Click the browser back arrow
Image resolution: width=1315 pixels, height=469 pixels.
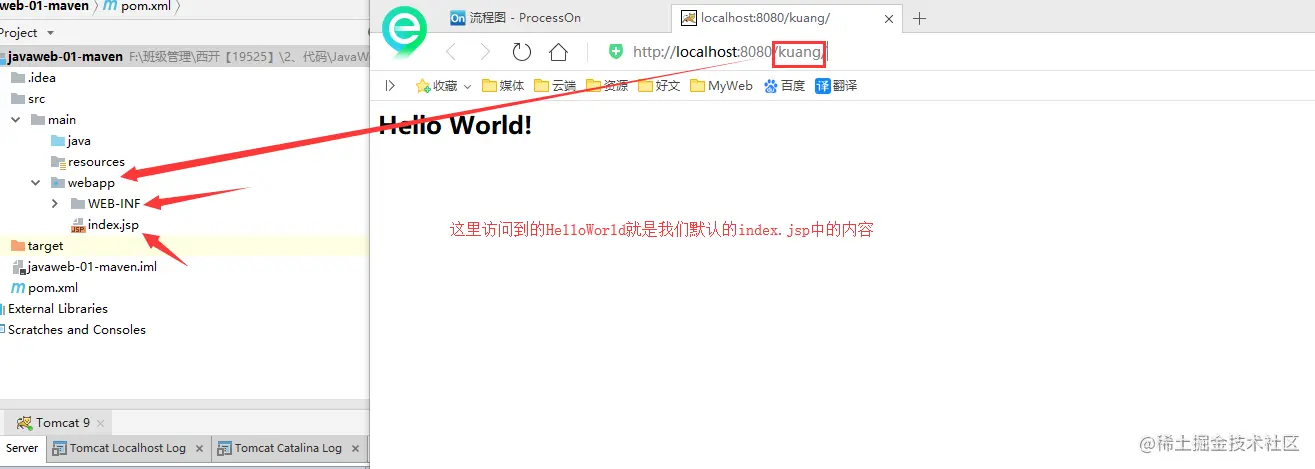click(x=451, y=52)
